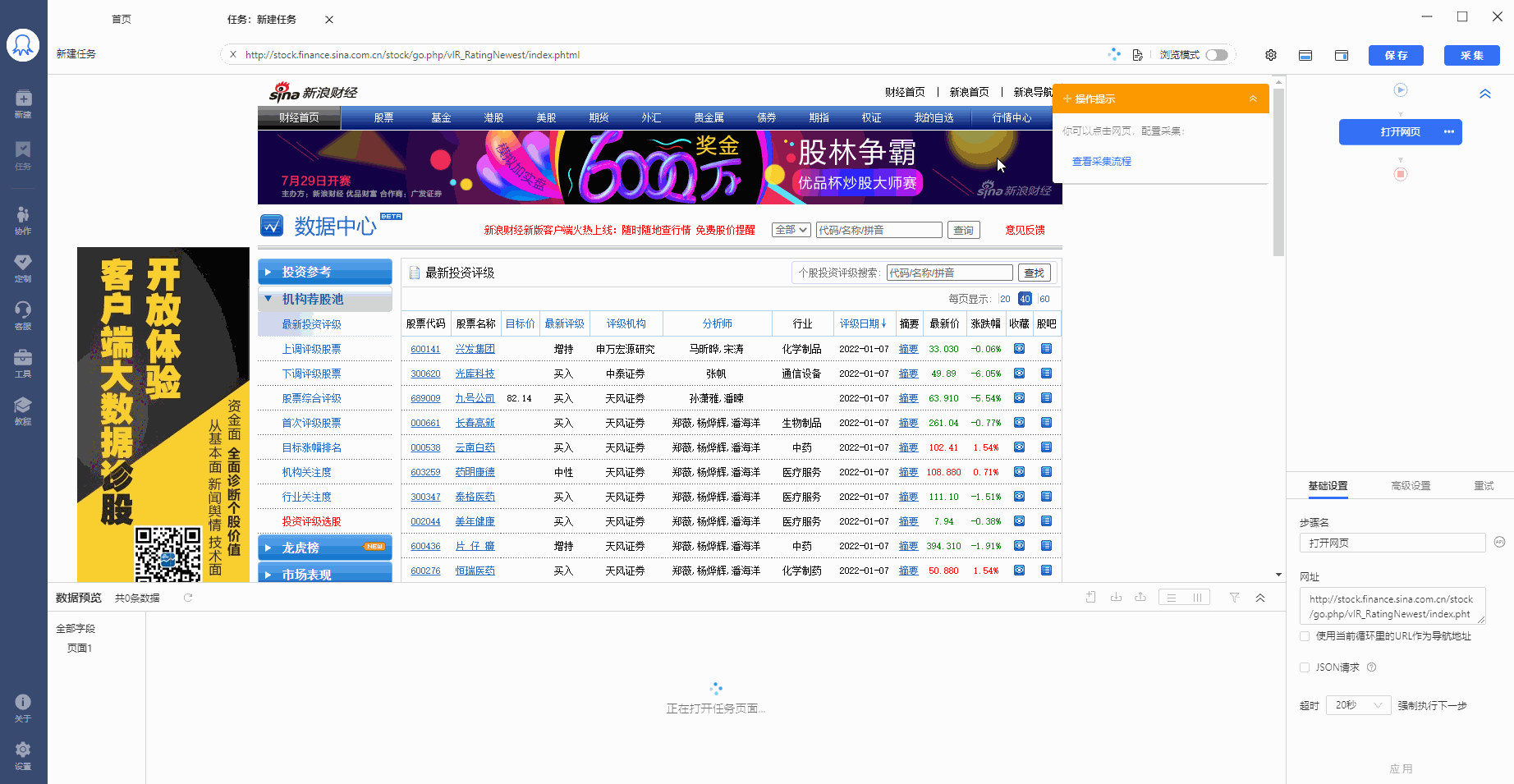The height and width of the screenshot is (784, 1514).
Task: Open 基金 in the Sina navigation bar
Action: [441, 118]
